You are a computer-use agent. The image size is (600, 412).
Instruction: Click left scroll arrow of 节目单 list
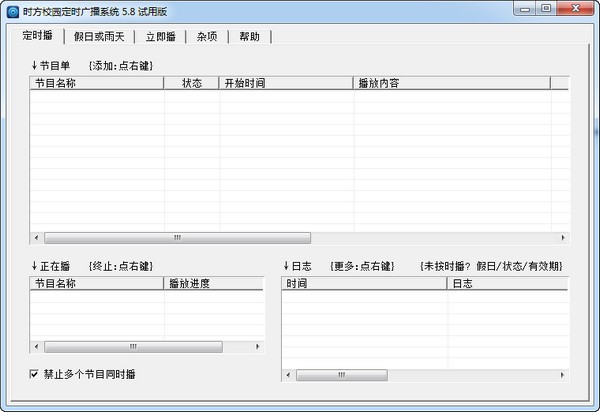(36, 238)
